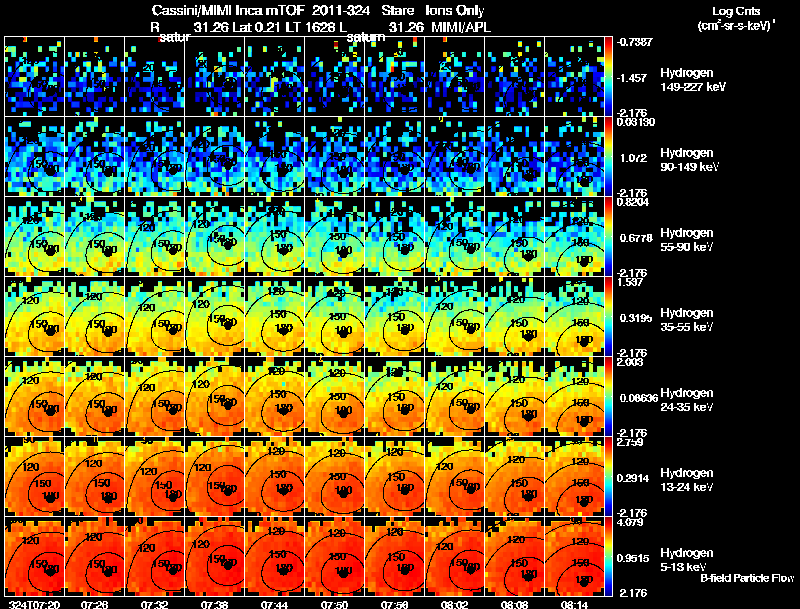The height and width of the screenshot is (609, 800).
Task: Click the 0.9515 colorbar value
Action: pos(633,559)
